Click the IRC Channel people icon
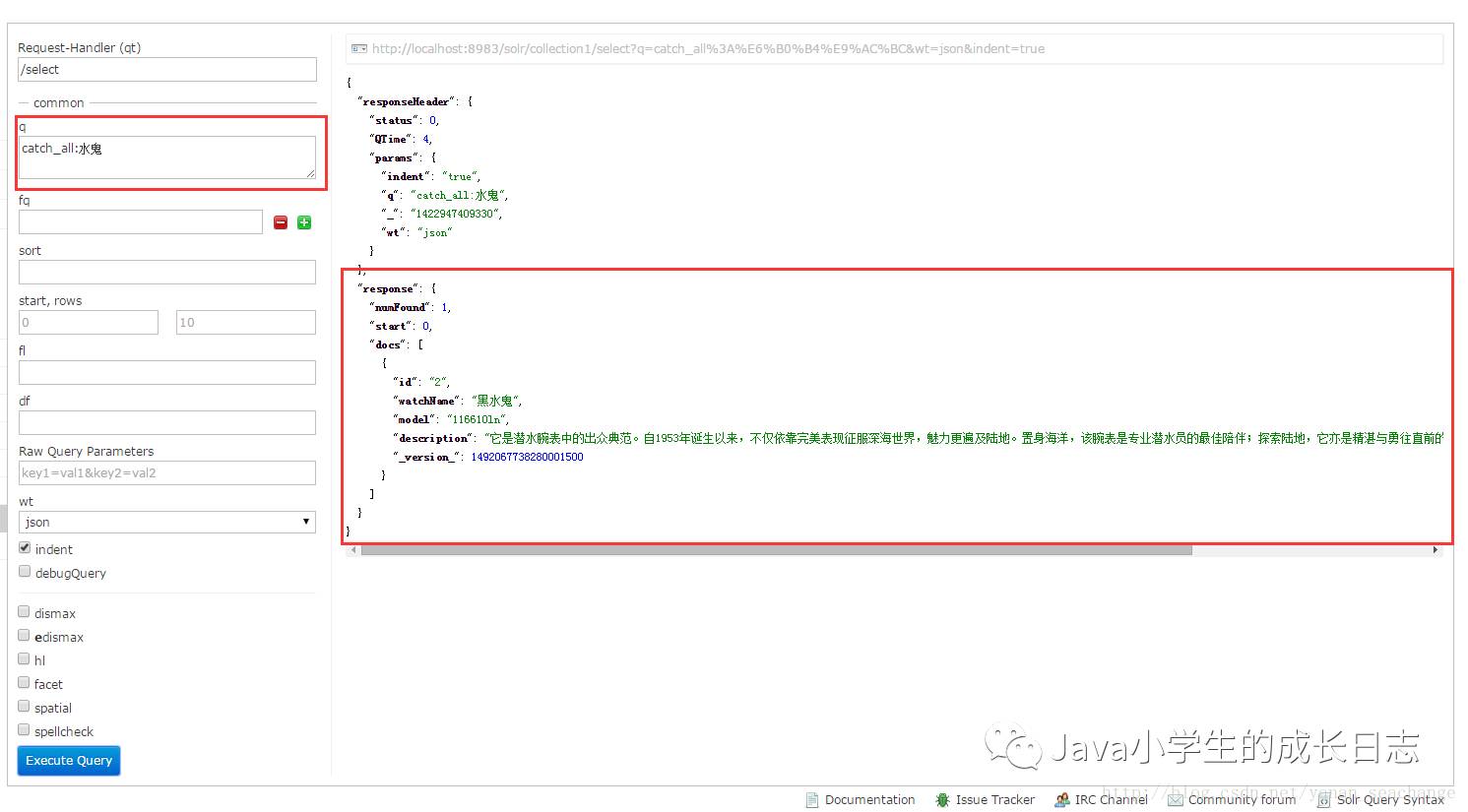Screen dimensions: 1468x812 [x=1062, y=799]
